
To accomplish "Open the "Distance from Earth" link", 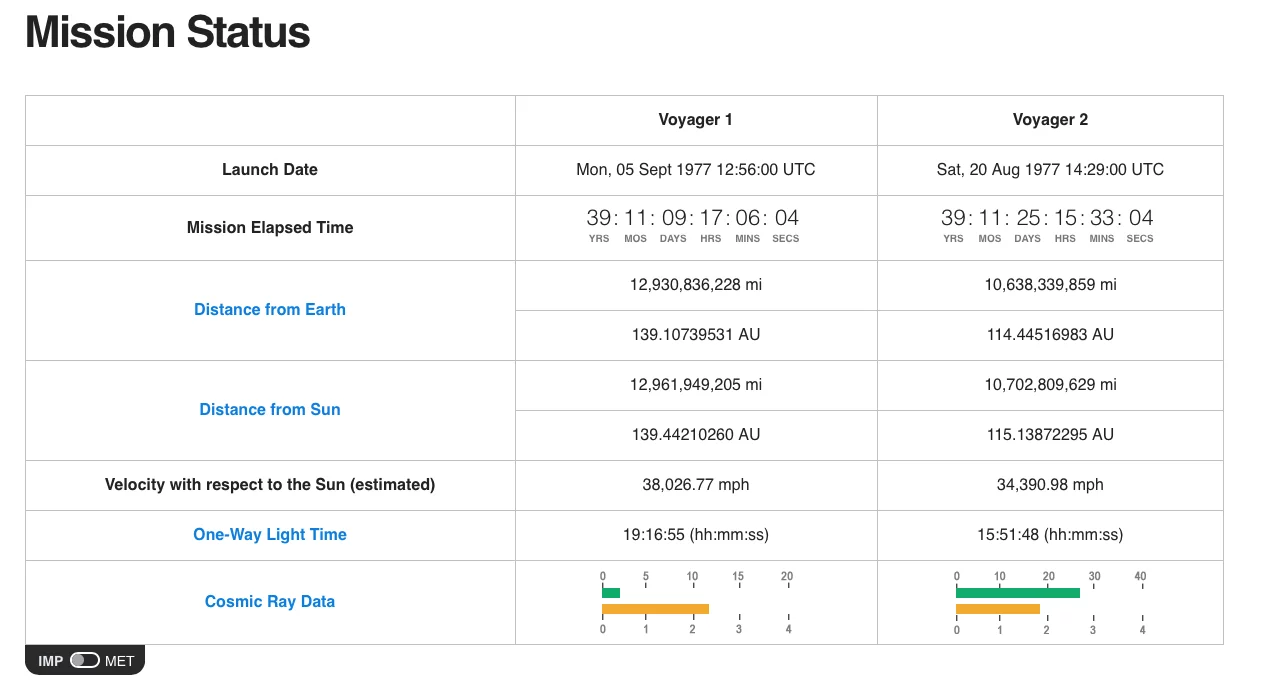I will point(270,310).
